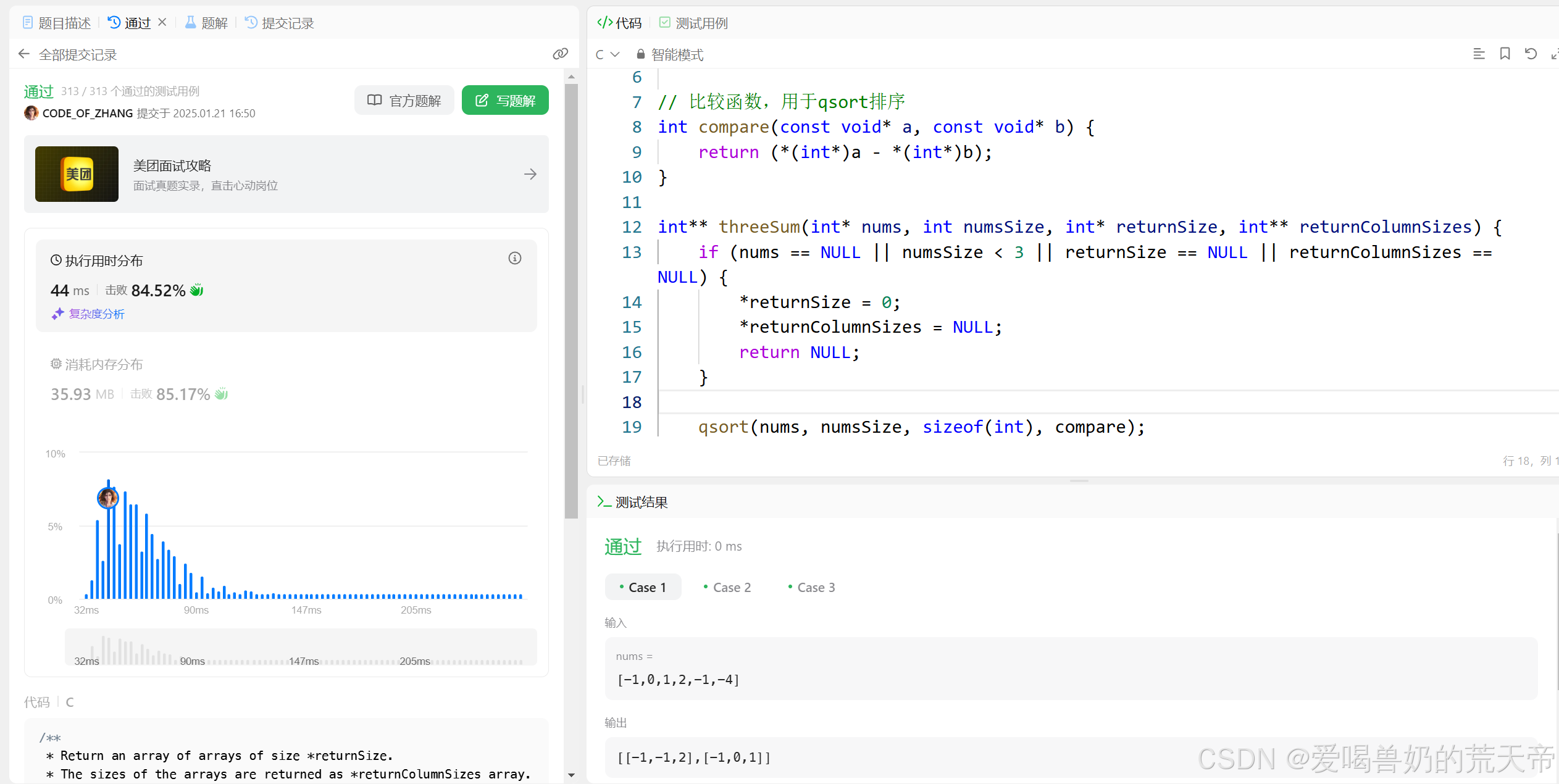This screenshot has width=1559, height=784.
Task: Click the left panel scrollbar down arrow
Action: [571, 775]
